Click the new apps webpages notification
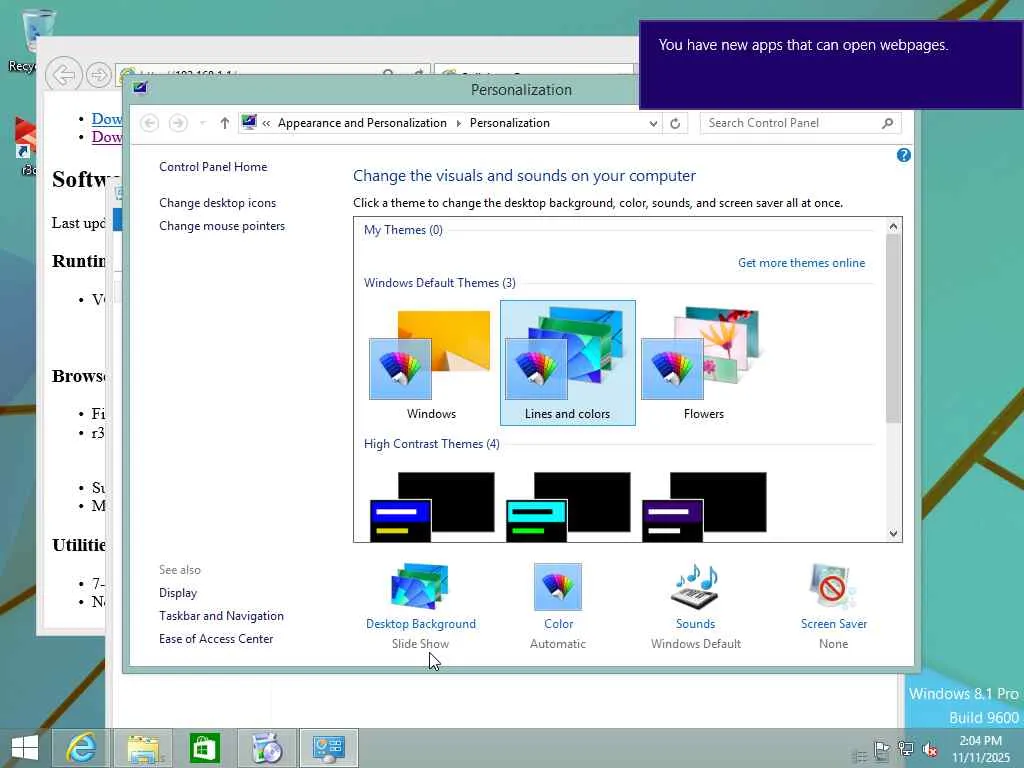The width and height of the screenshot is (1024, 768). (831, 64)
